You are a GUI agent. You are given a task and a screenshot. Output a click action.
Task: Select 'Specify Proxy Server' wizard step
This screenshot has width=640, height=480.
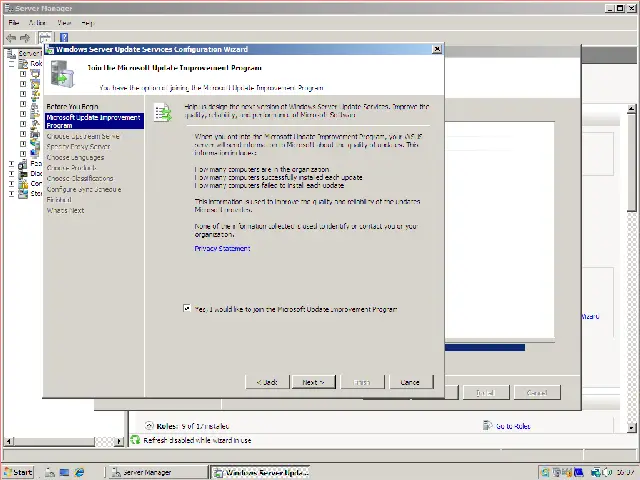point(78,147)
